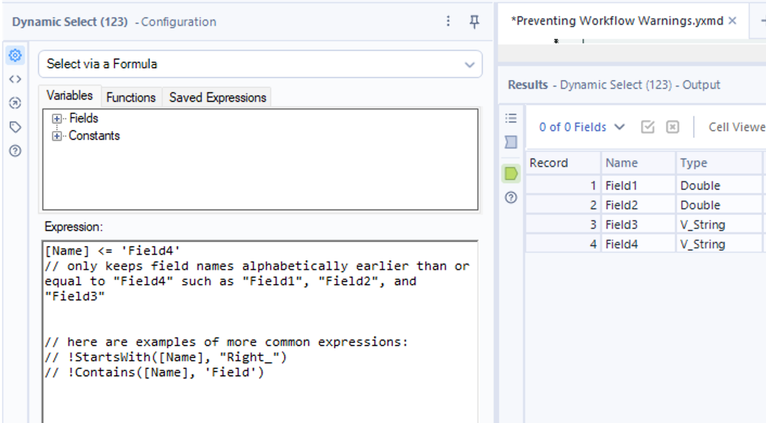Click the Fields label in Variables tree
This screenshot has width=766, height=423.
coord(84,118)
